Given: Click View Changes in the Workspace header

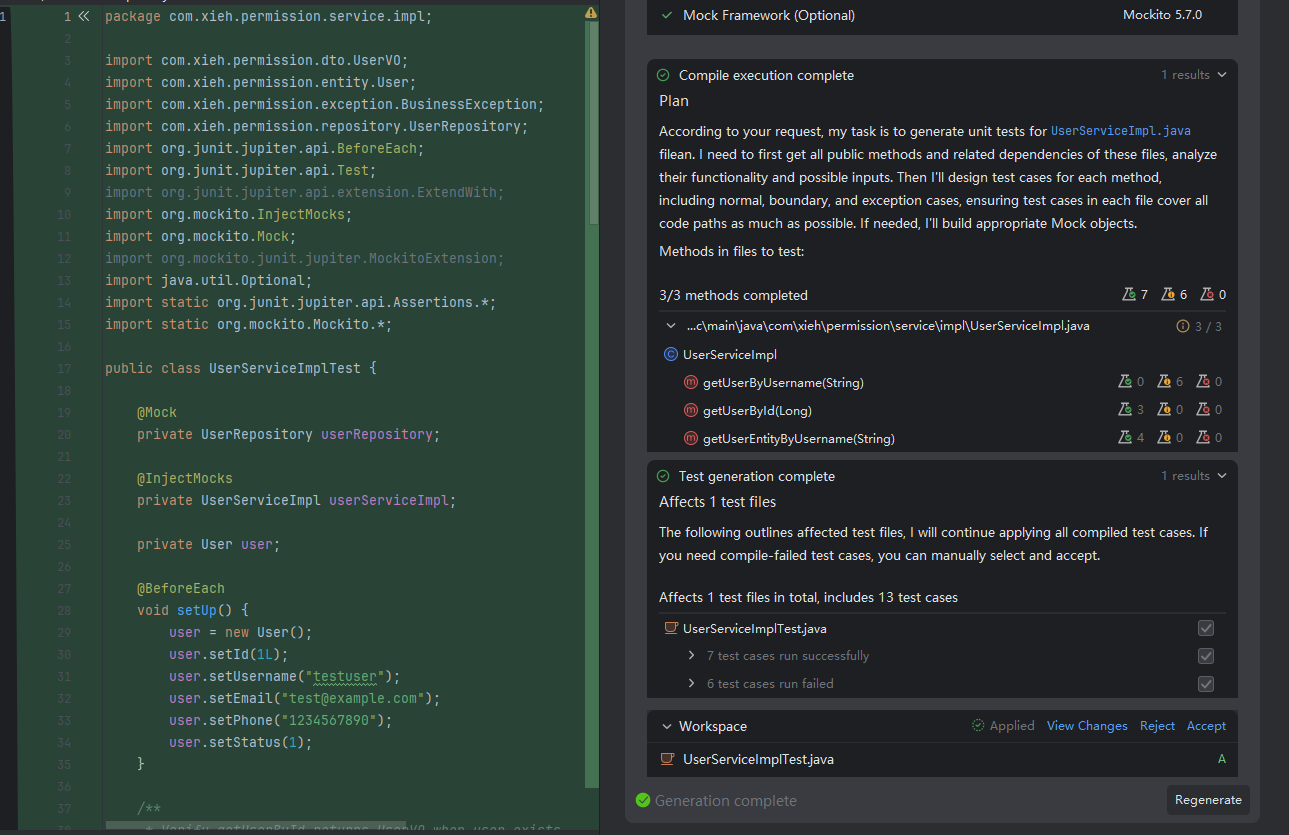Looking at the screenshot, I should [1086, 726].
